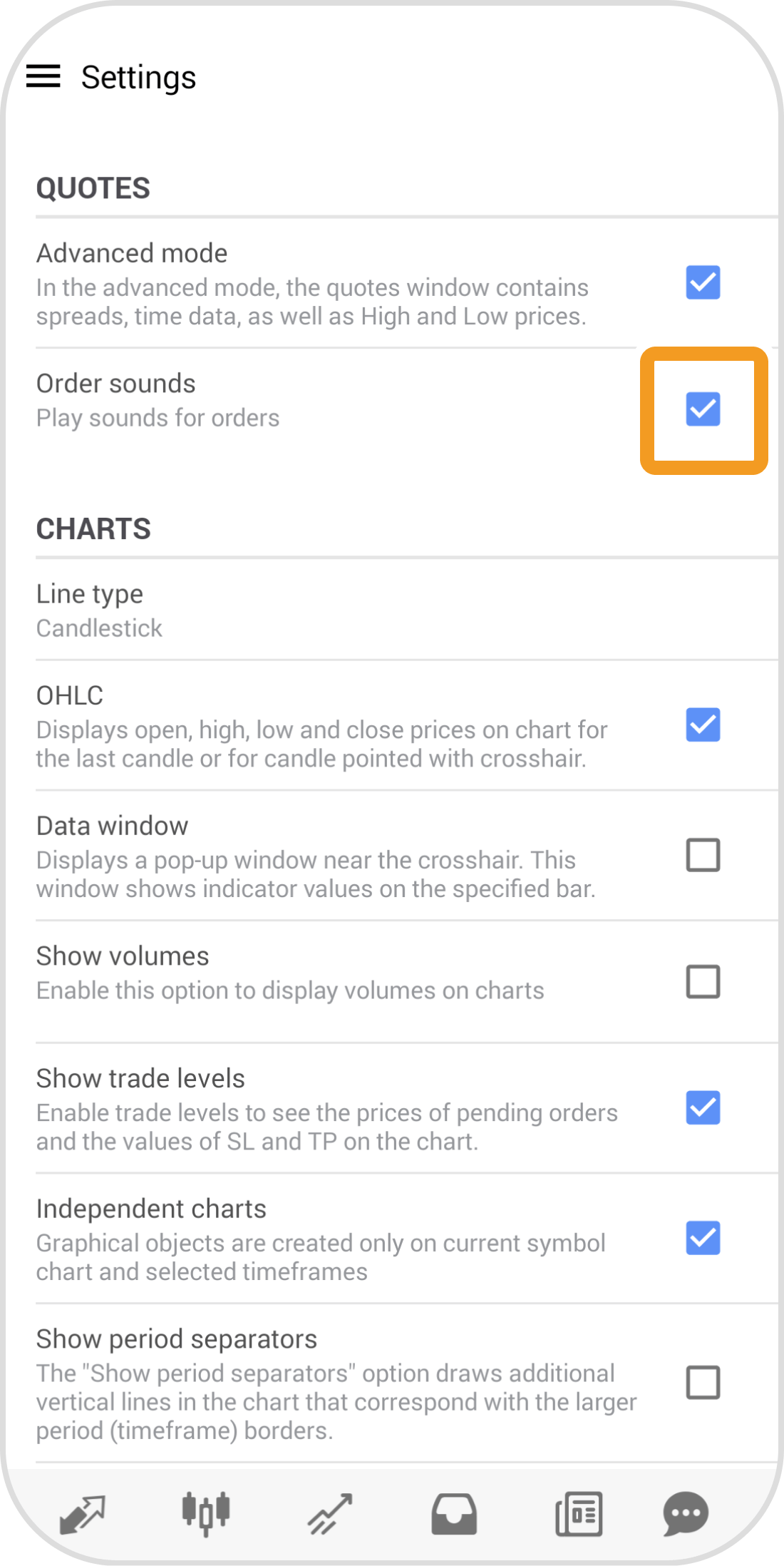
Task: Open the Quotes tab in bottom bar
Action: 82,1513
